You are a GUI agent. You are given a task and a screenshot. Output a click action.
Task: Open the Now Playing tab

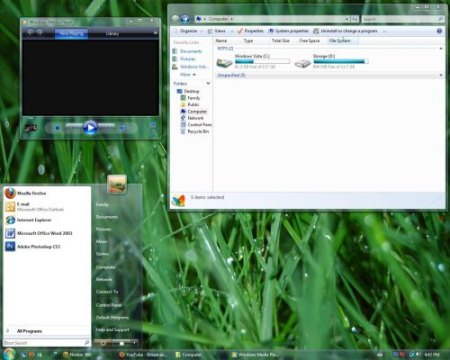coord(71,33)
